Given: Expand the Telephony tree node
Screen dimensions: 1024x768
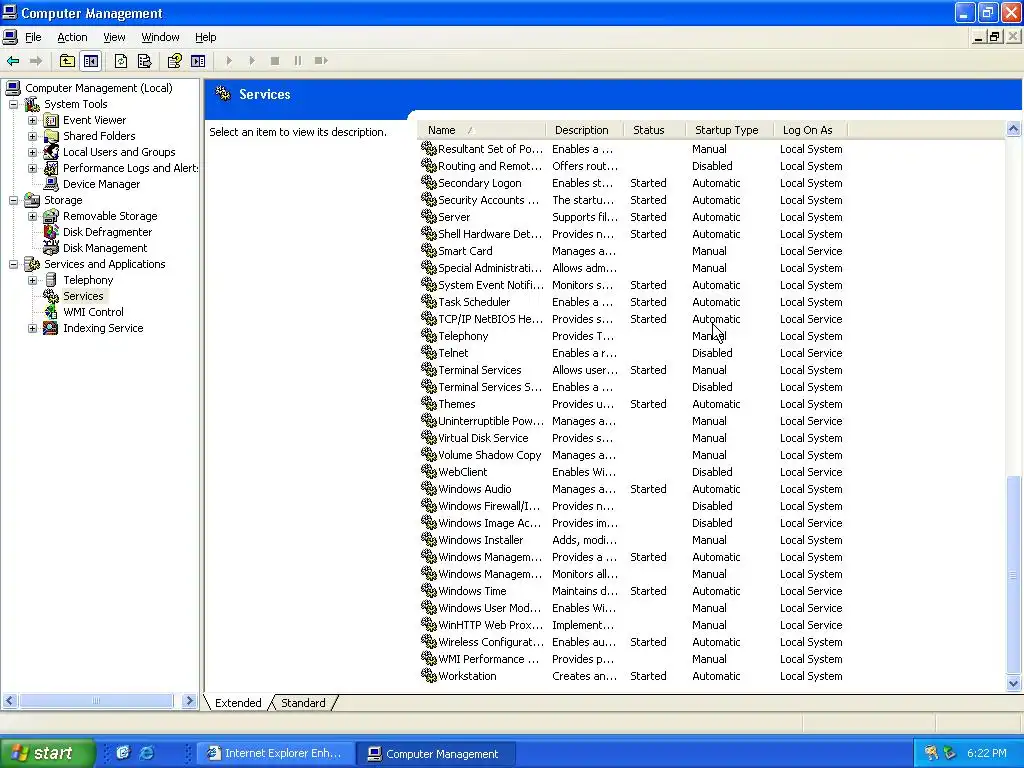Looking at the screenshot, I should pyautogui.click(x=32, y=280).
